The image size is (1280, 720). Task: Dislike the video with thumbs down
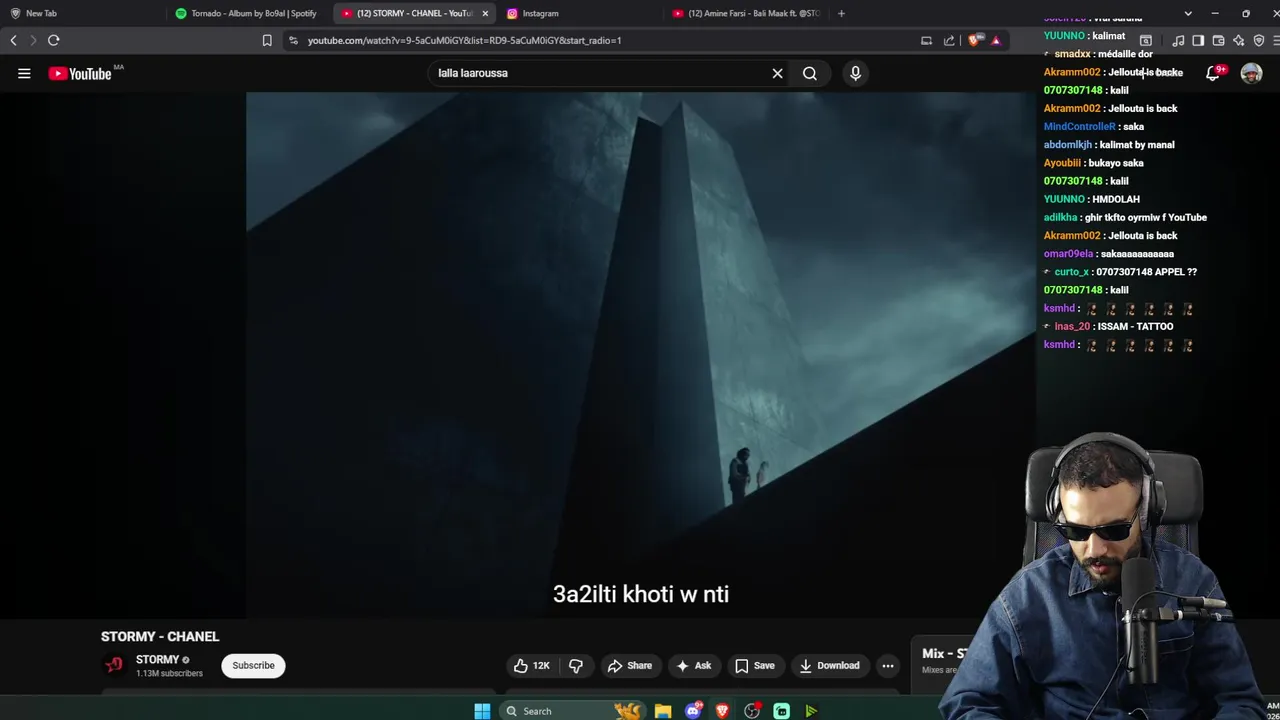coord(576,666)
